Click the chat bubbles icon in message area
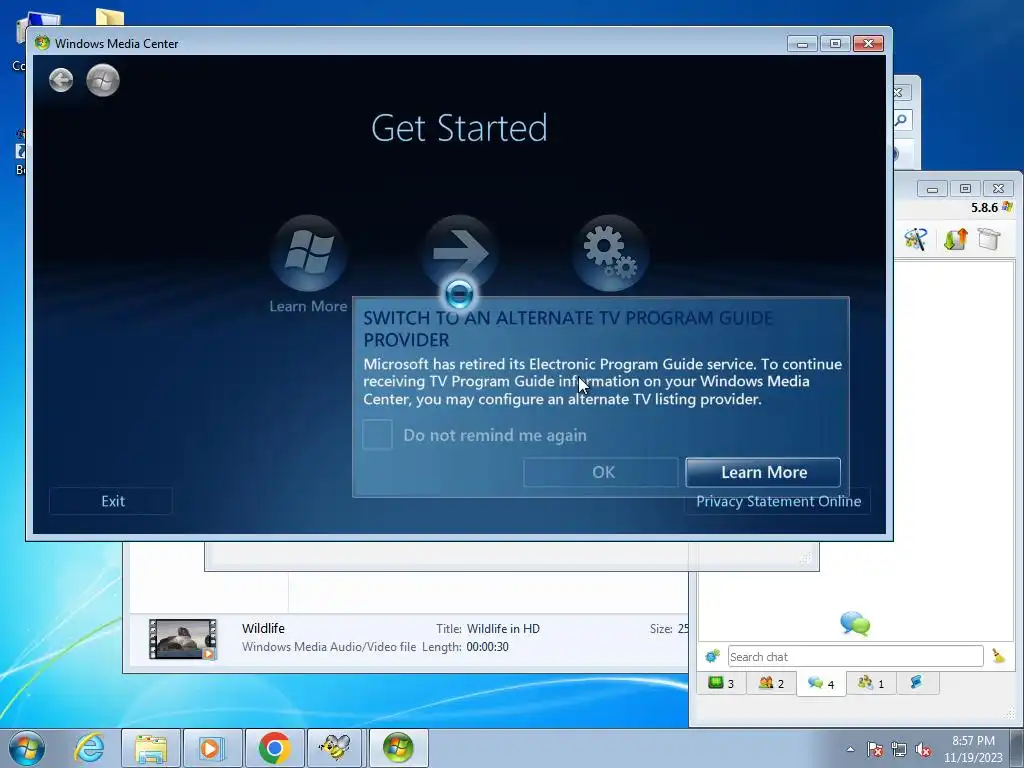 855,624
